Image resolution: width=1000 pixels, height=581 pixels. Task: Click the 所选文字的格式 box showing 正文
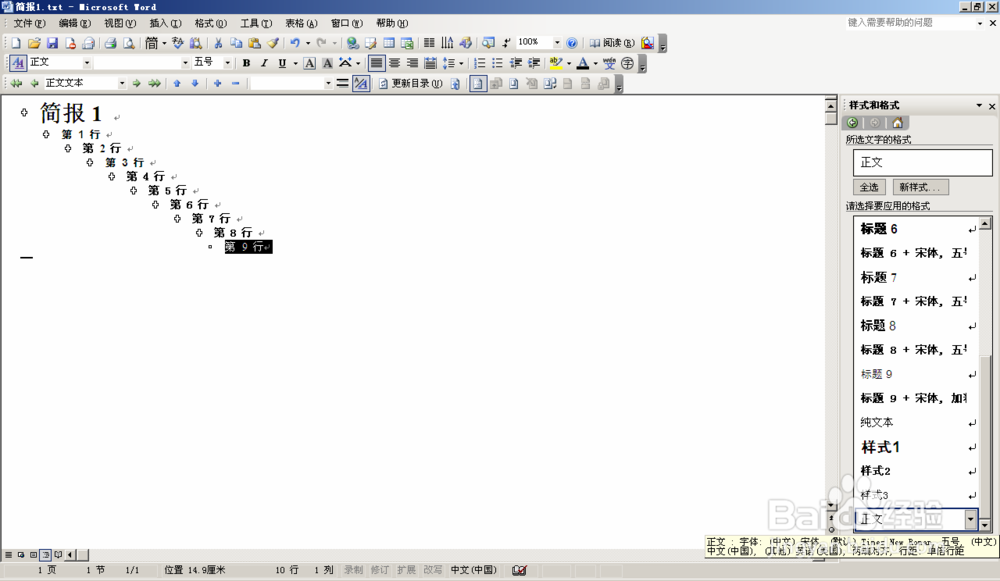tap(923, 163)
